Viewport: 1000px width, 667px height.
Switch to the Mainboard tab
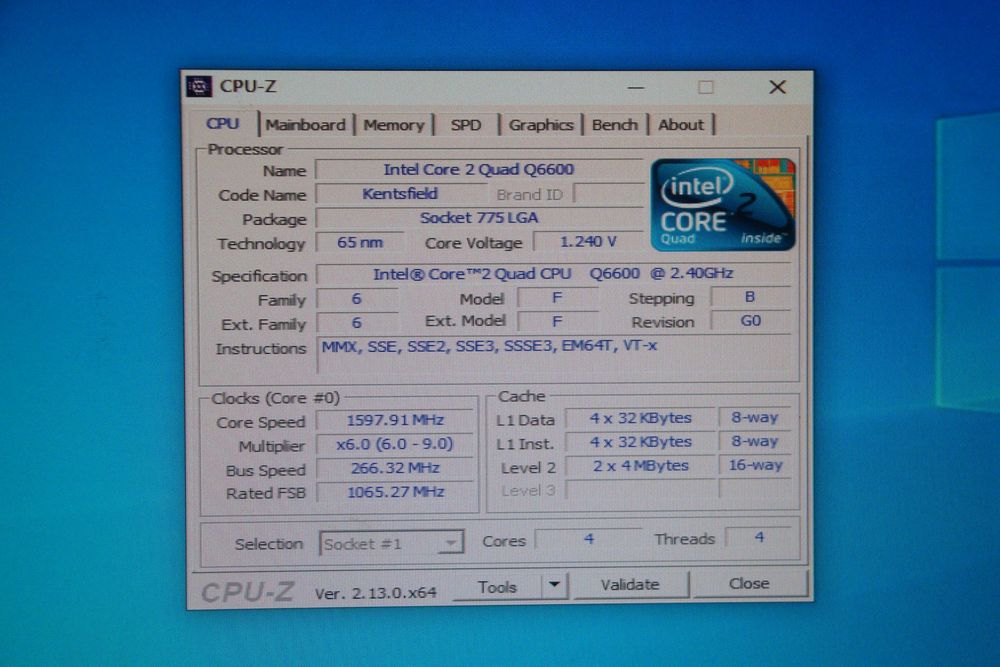pyautogui.click(x=305, y=125)
